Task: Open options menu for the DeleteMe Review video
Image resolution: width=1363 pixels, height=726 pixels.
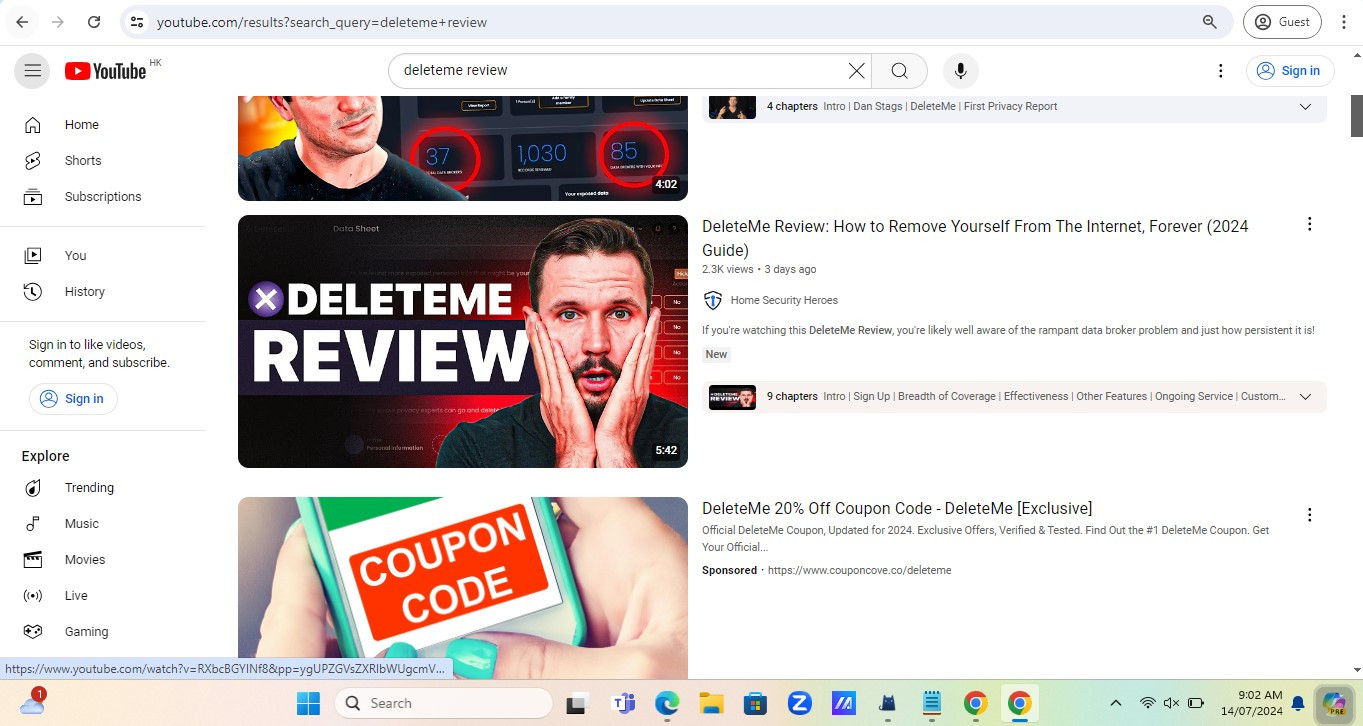Action: pos(1309,225)
